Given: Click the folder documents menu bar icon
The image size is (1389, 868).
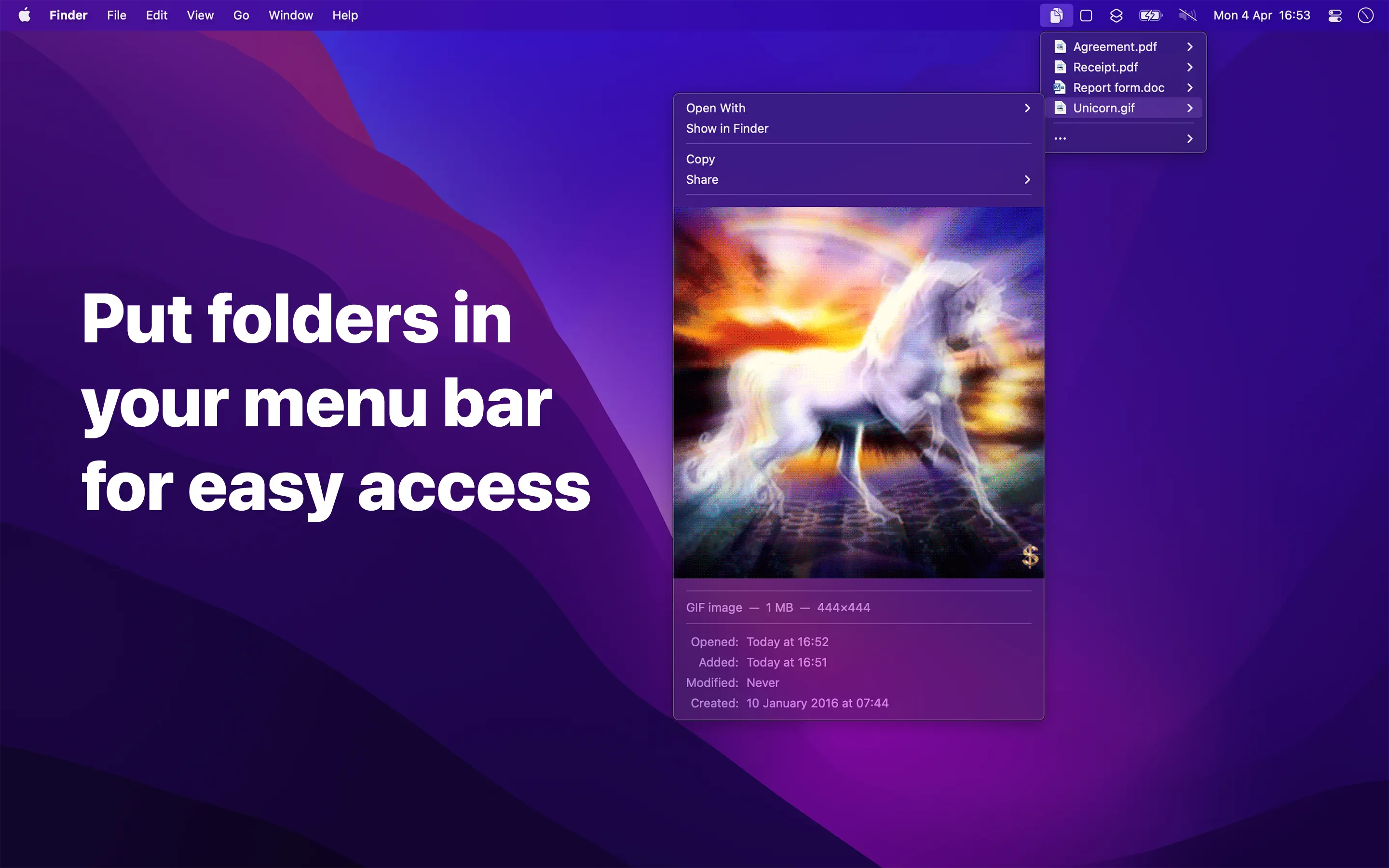Looking at the screenshot, I should pyautogui.click(x=1056, y=15).
